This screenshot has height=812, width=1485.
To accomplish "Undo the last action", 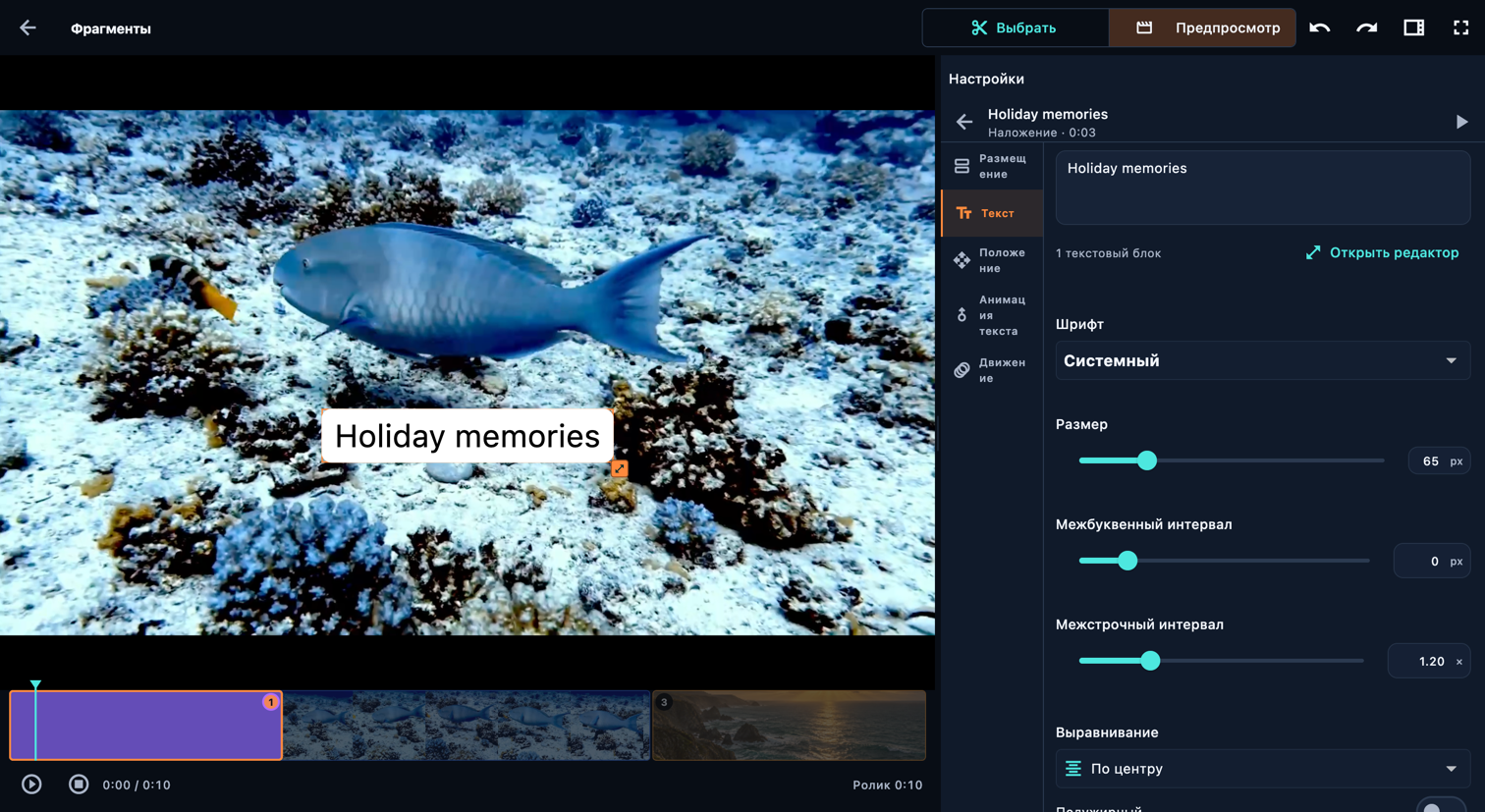I will (x=1319, y=27).
